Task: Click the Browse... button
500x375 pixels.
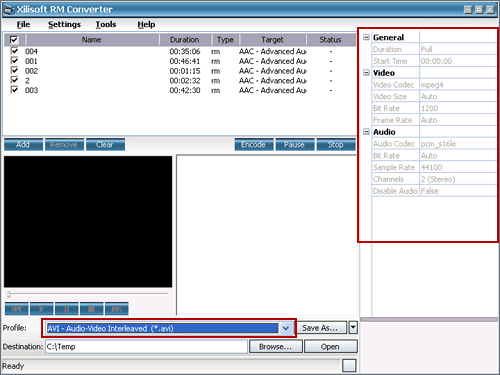Action: coord(276,347)
